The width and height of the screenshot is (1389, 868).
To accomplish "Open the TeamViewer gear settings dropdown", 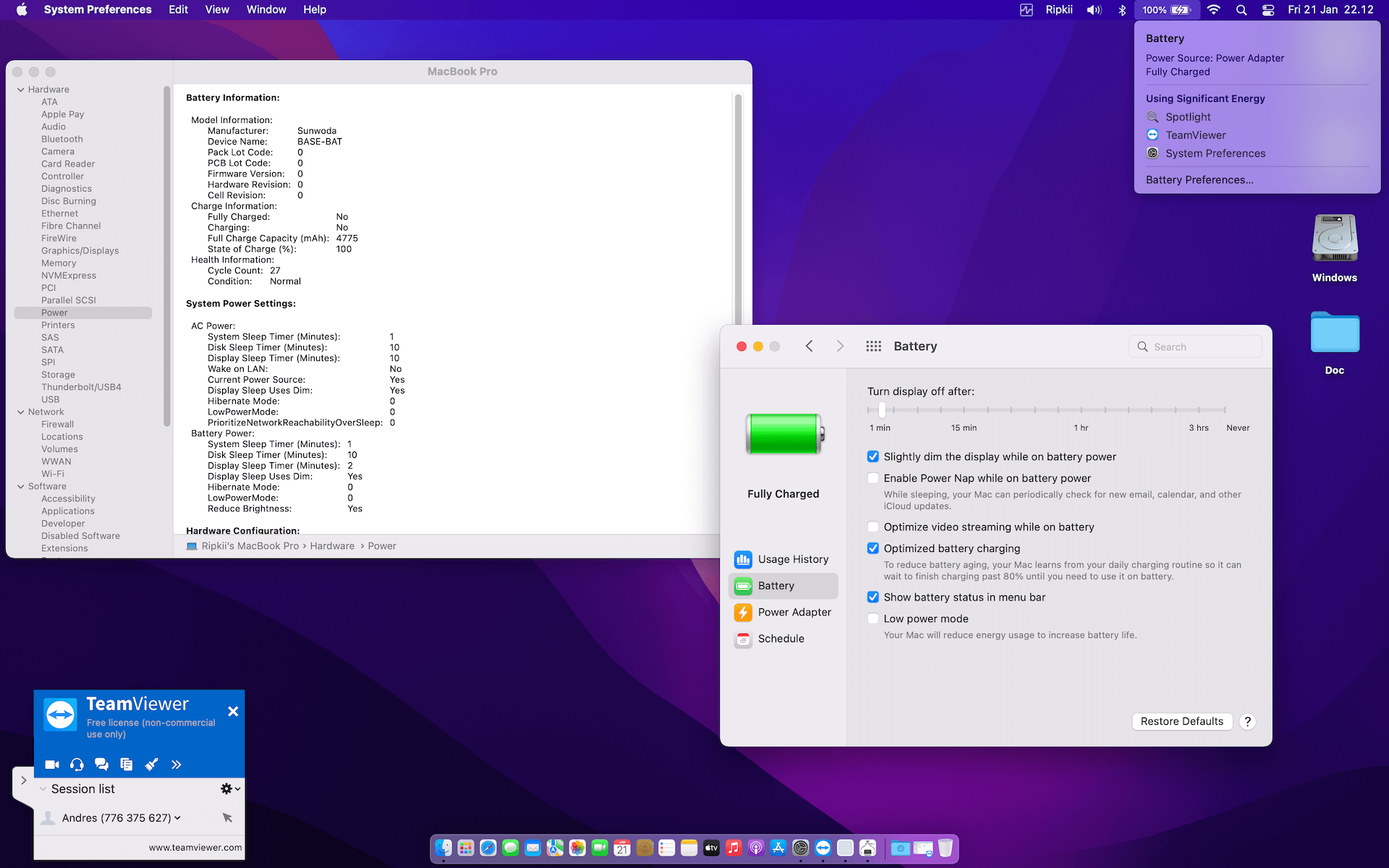I will click(230, 788).
